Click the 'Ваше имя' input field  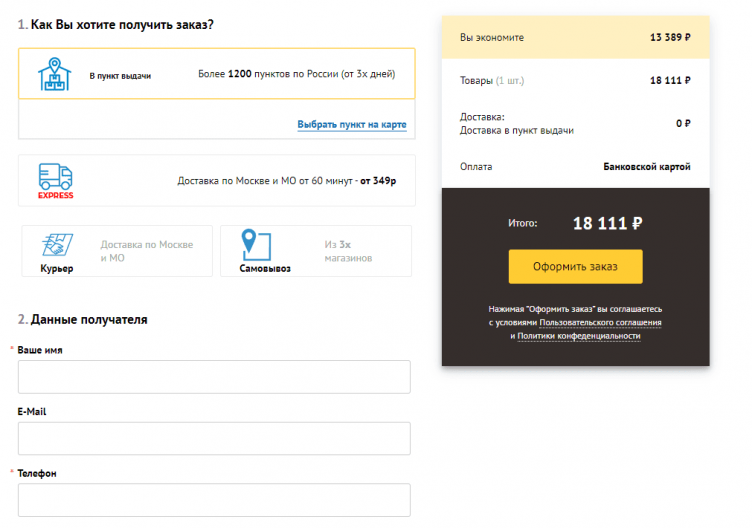pyautogui.click(x=214, y=377)
